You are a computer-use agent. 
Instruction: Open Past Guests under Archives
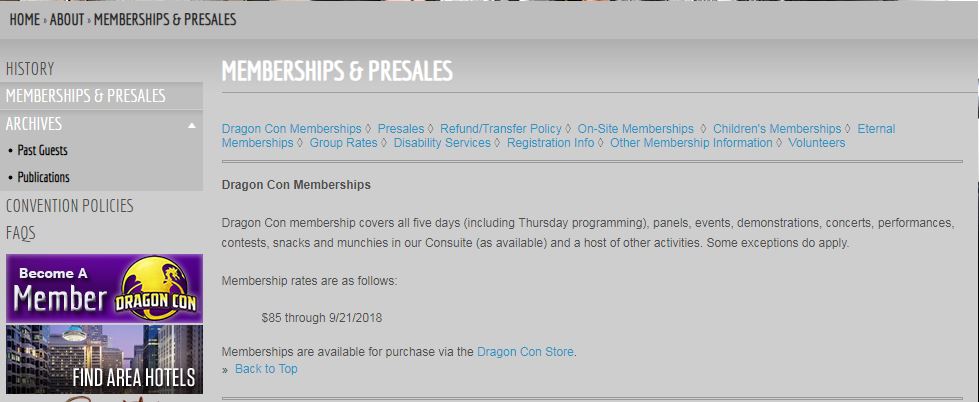pyautogui.click(x=42, y=150)
